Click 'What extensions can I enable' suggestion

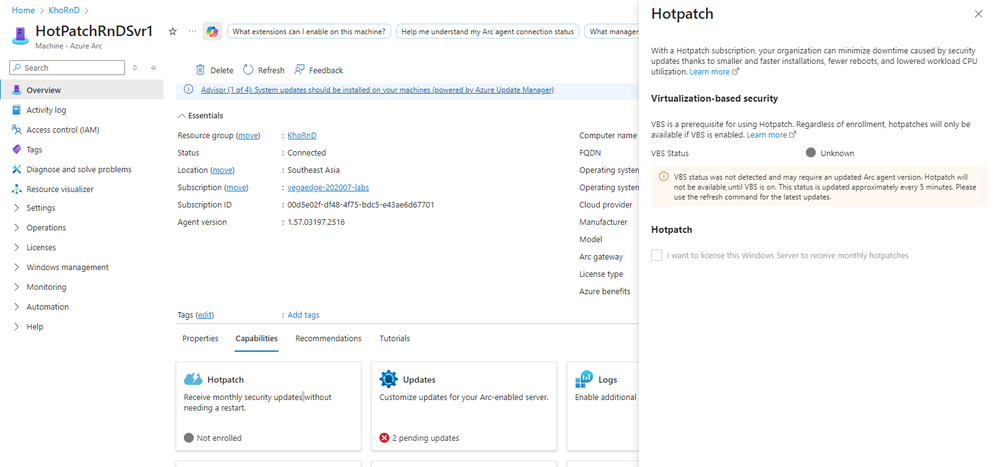309,31
